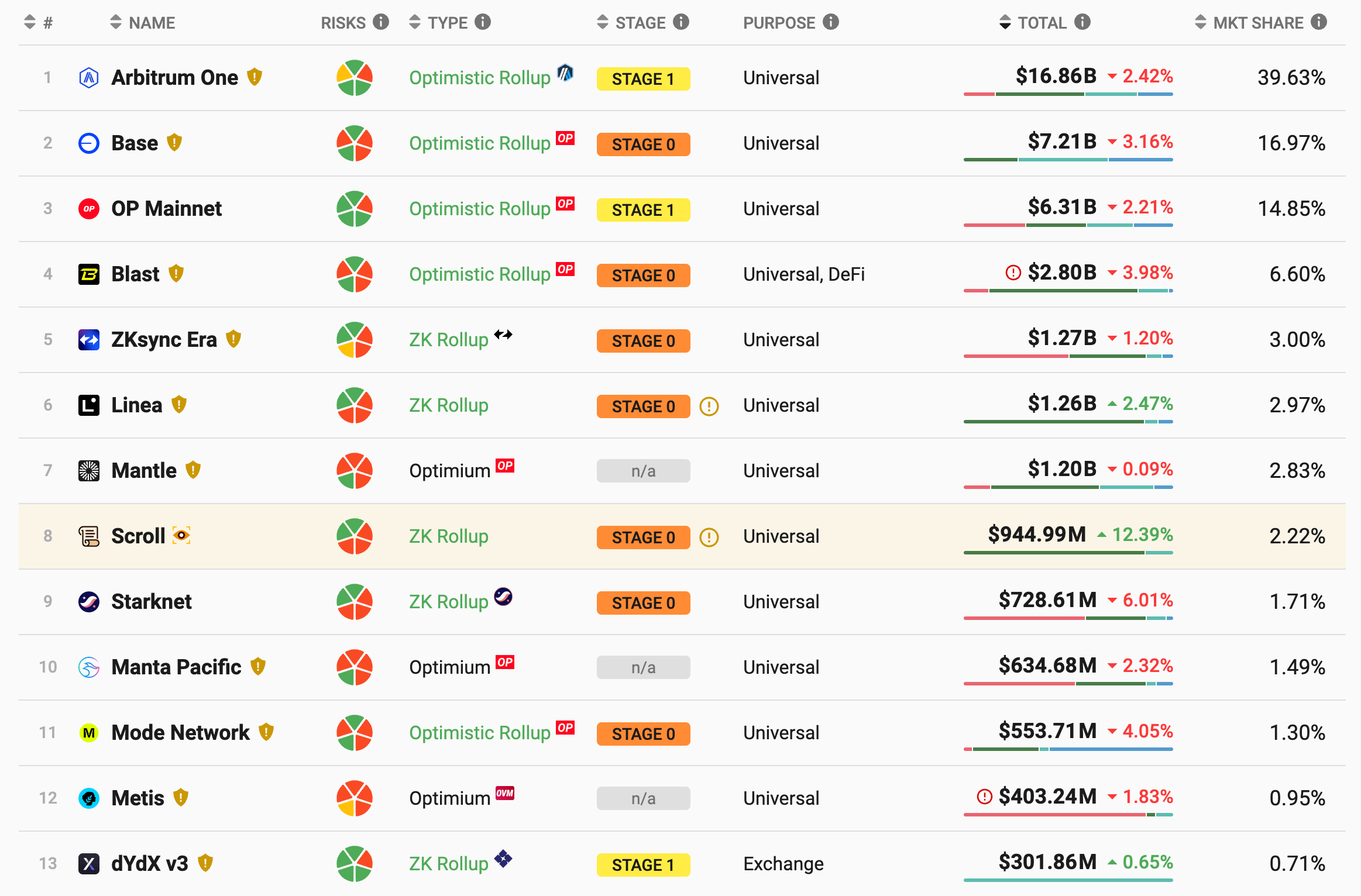Click the dYdX v3 logo icon
Viewport: 1361px width, 896px height.
point(89,863)
